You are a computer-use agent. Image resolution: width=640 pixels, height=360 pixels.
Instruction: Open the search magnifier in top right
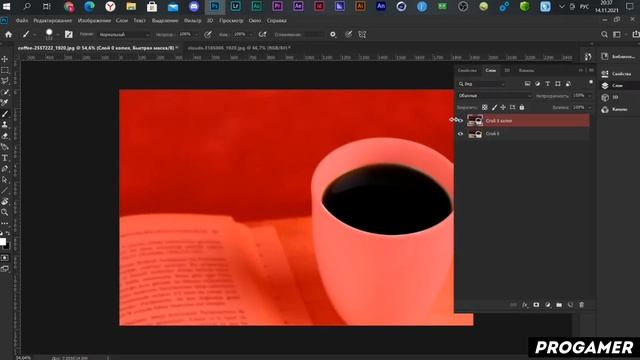[x=604, y=35]
